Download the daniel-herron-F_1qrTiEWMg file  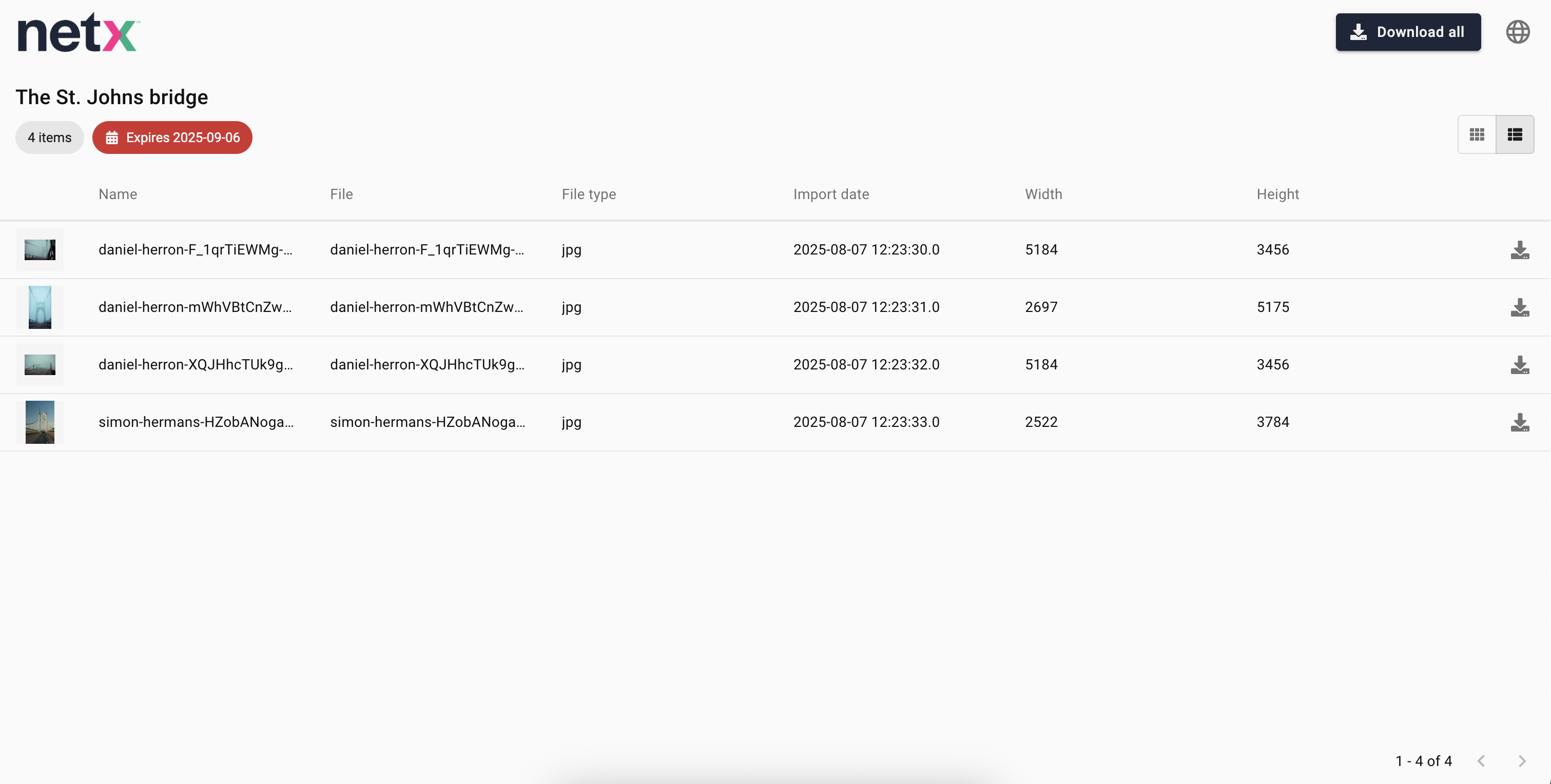(1519, 250)
